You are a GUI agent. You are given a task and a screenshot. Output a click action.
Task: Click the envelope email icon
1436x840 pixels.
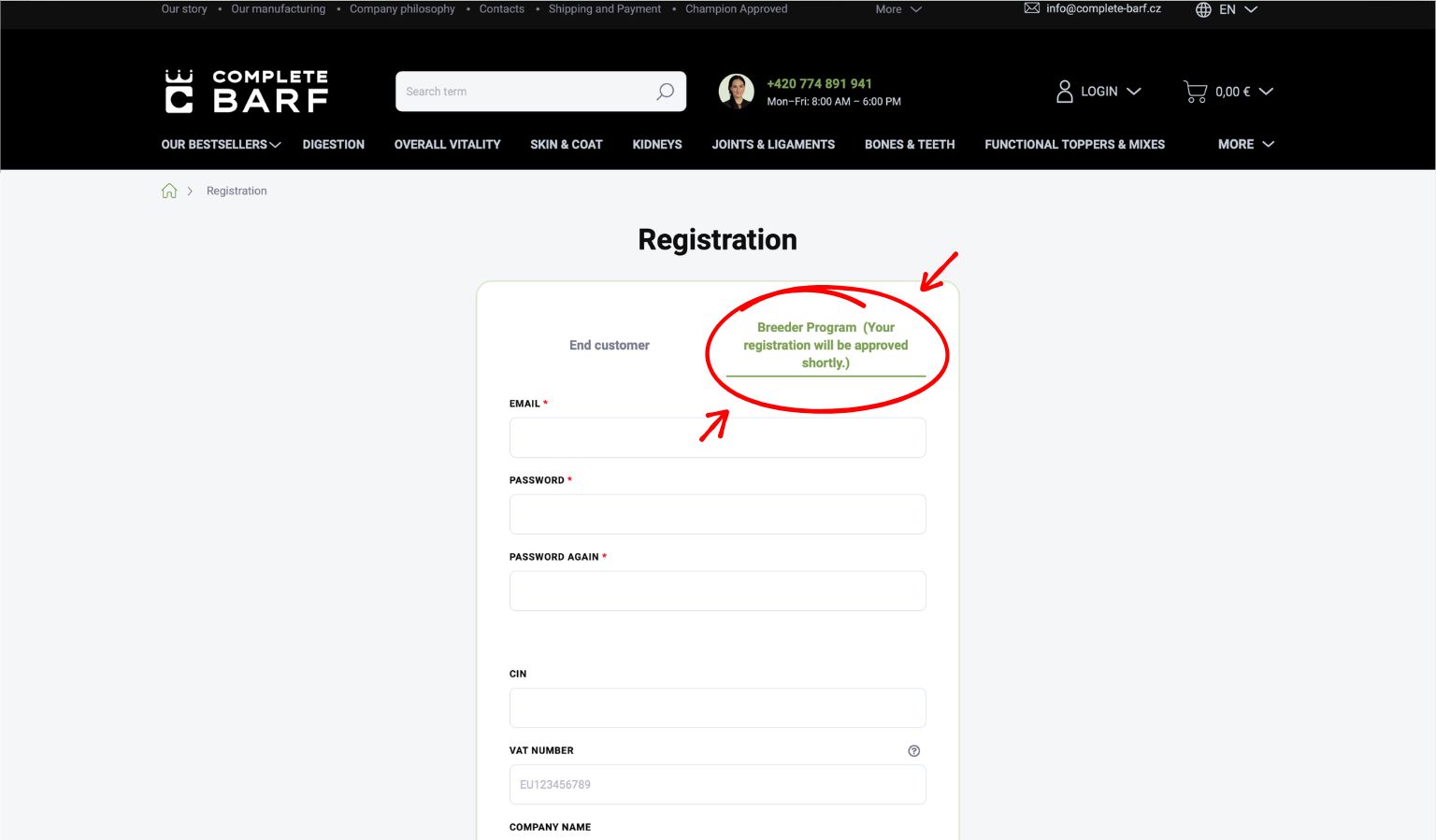[1031, 8]
